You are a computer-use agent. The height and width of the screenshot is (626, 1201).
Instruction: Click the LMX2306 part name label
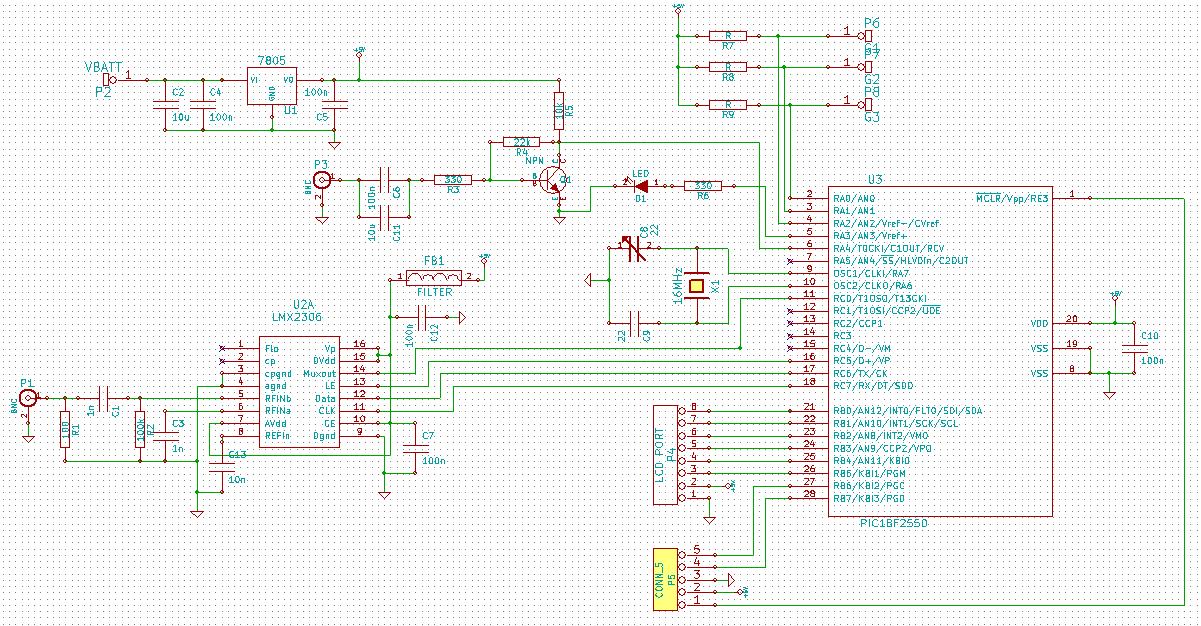tap(295, 316)
